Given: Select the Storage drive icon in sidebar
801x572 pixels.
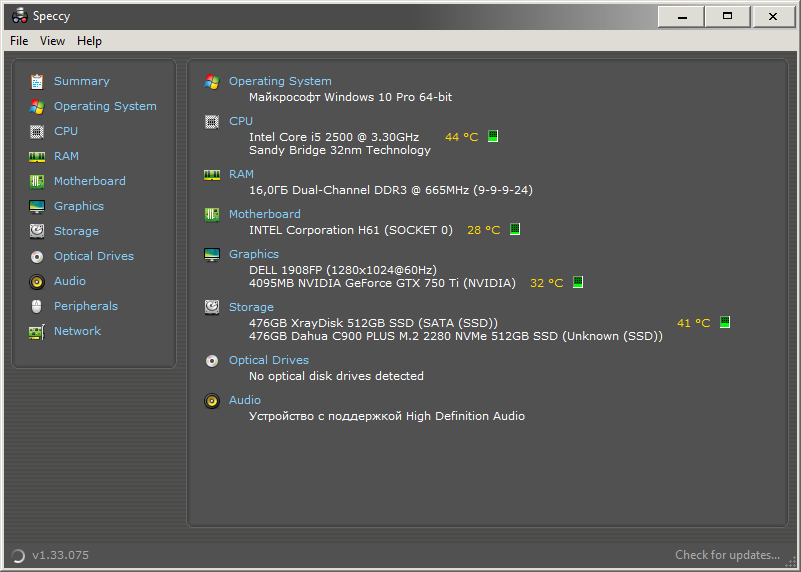Looking at the screenshot, I should click(x=37, y=231).
